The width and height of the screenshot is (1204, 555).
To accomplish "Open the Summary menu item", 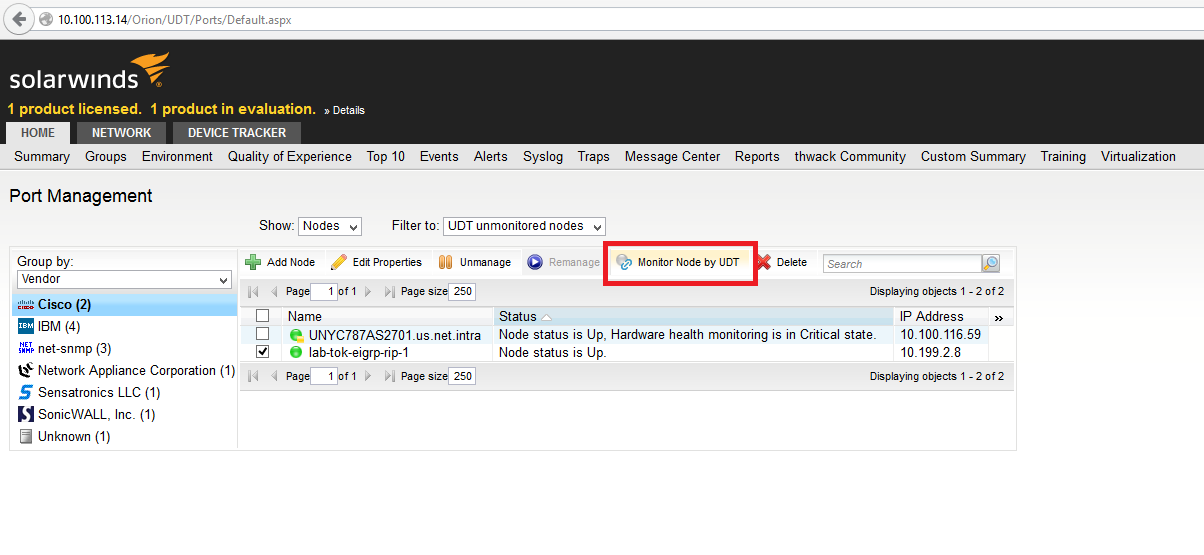I will (x=42, y=156).
